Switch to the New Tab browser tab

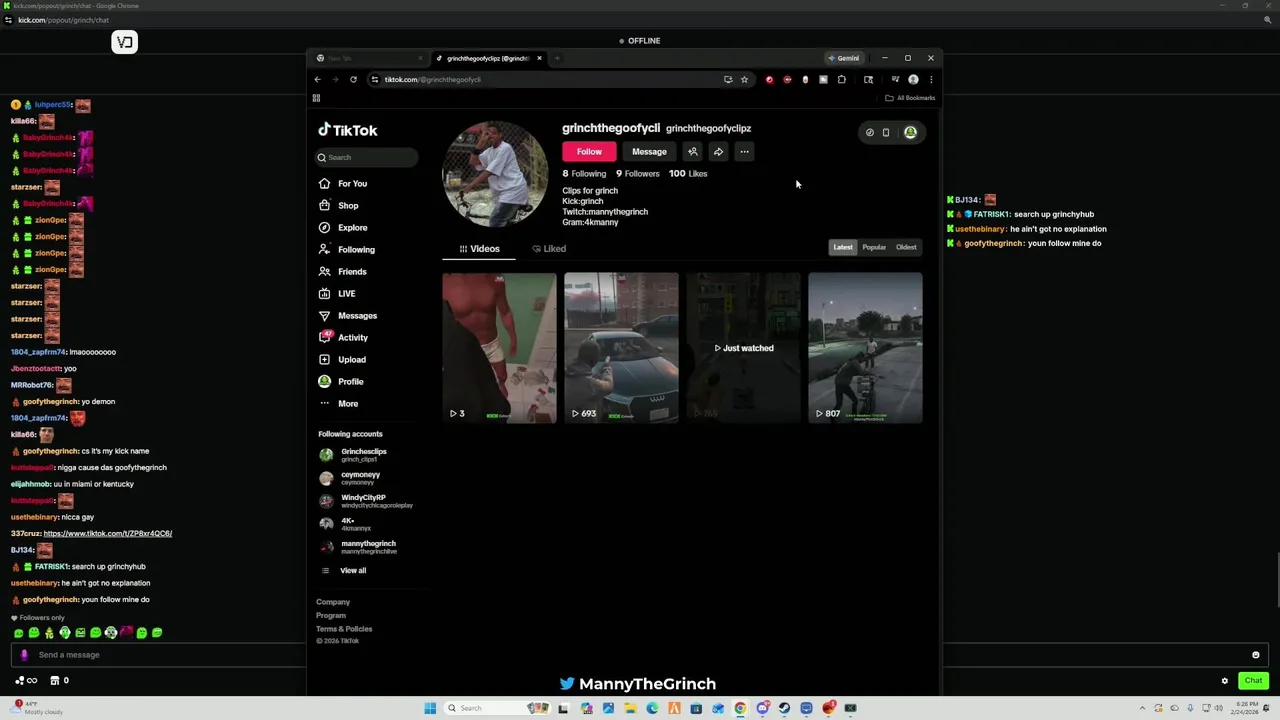369,58
